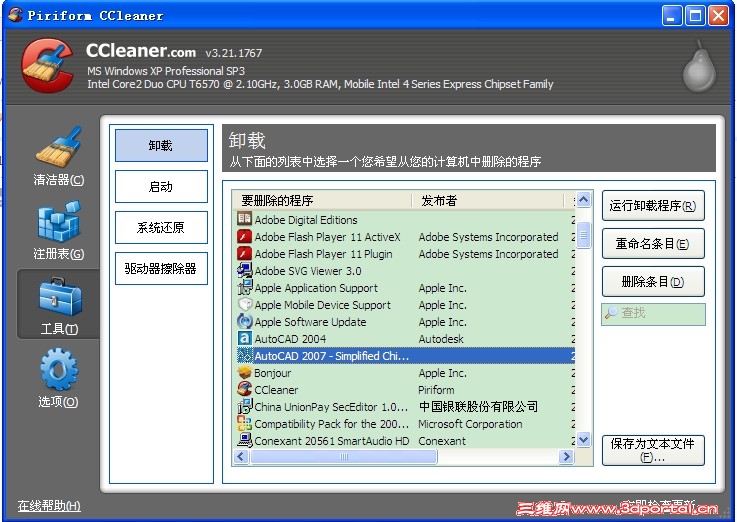Click publisher cell Piriform

436,390
